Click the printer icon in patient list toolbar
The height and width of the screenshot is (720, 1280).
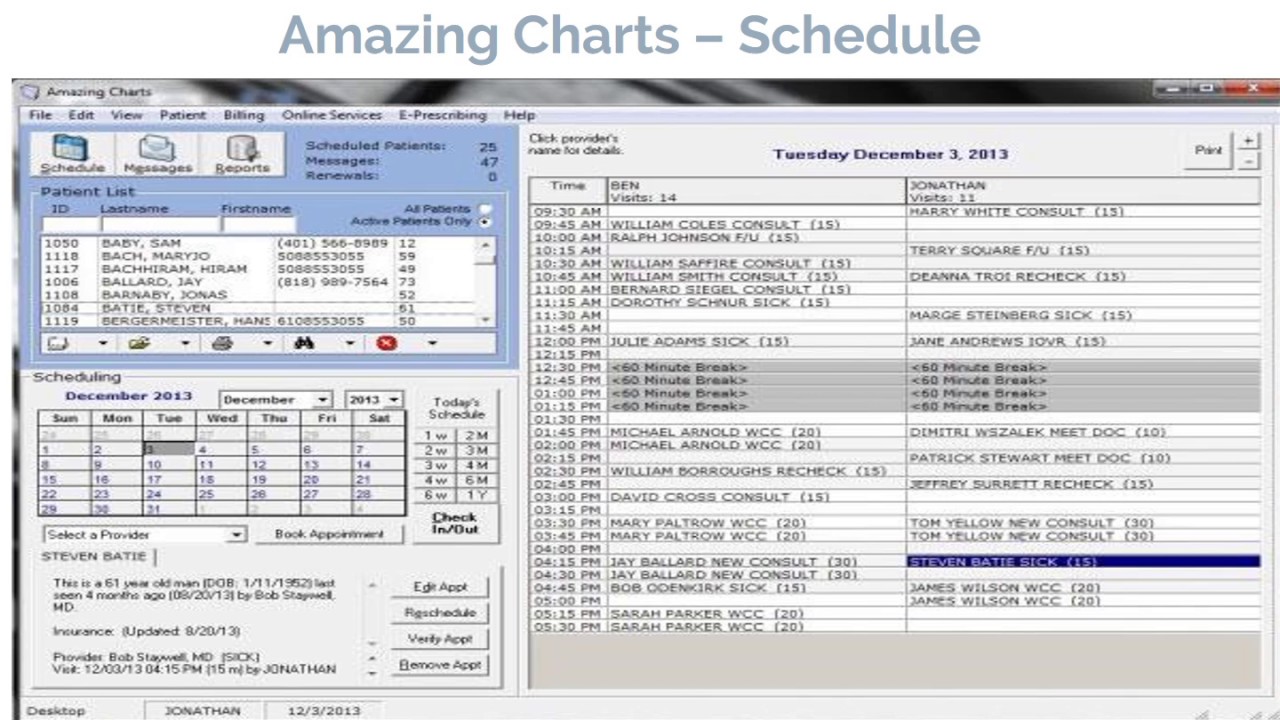click(222, 343)
